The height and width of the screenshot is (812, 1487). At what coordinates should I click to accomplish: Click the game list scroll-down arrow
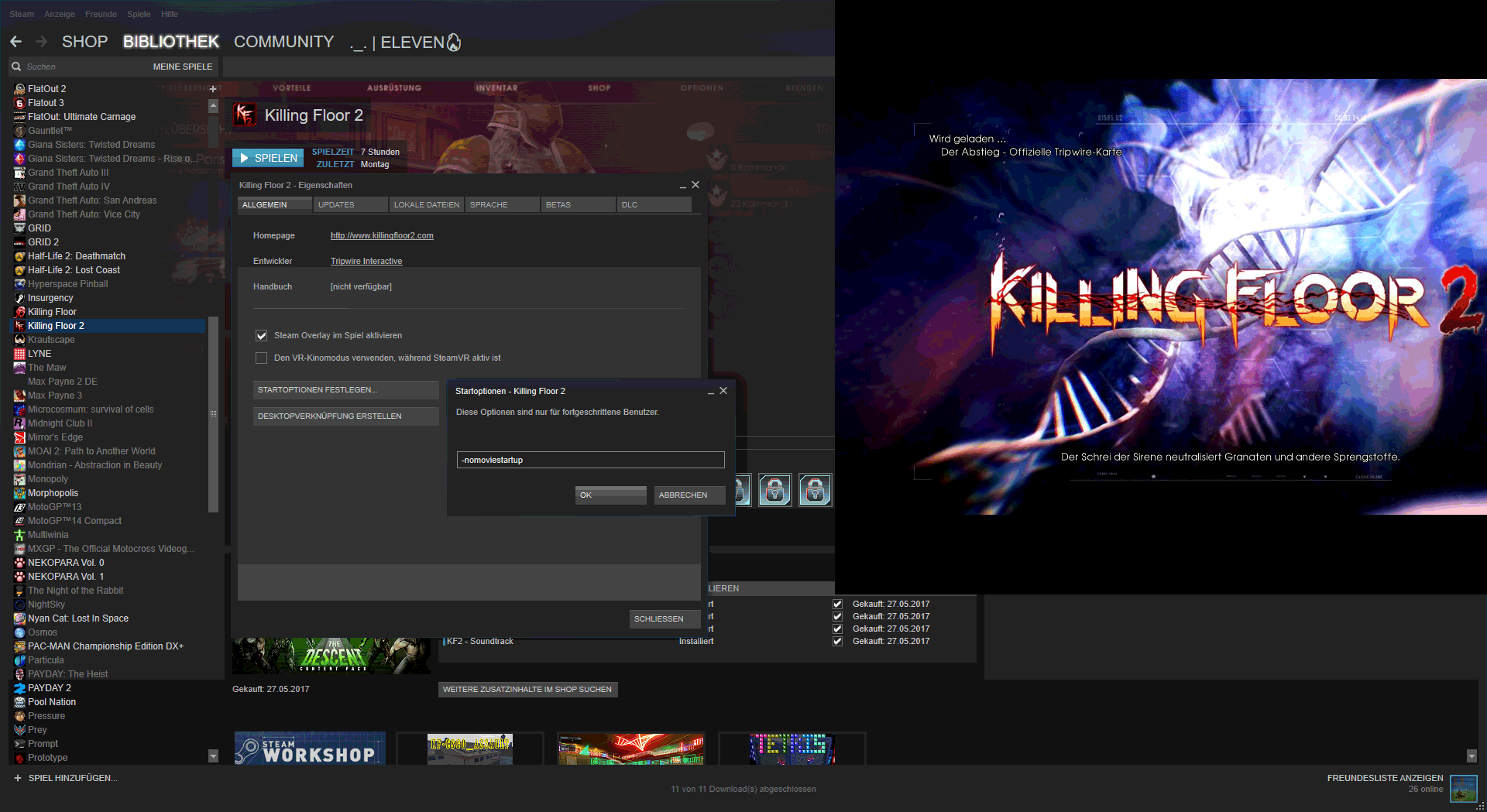pos(213,756)
